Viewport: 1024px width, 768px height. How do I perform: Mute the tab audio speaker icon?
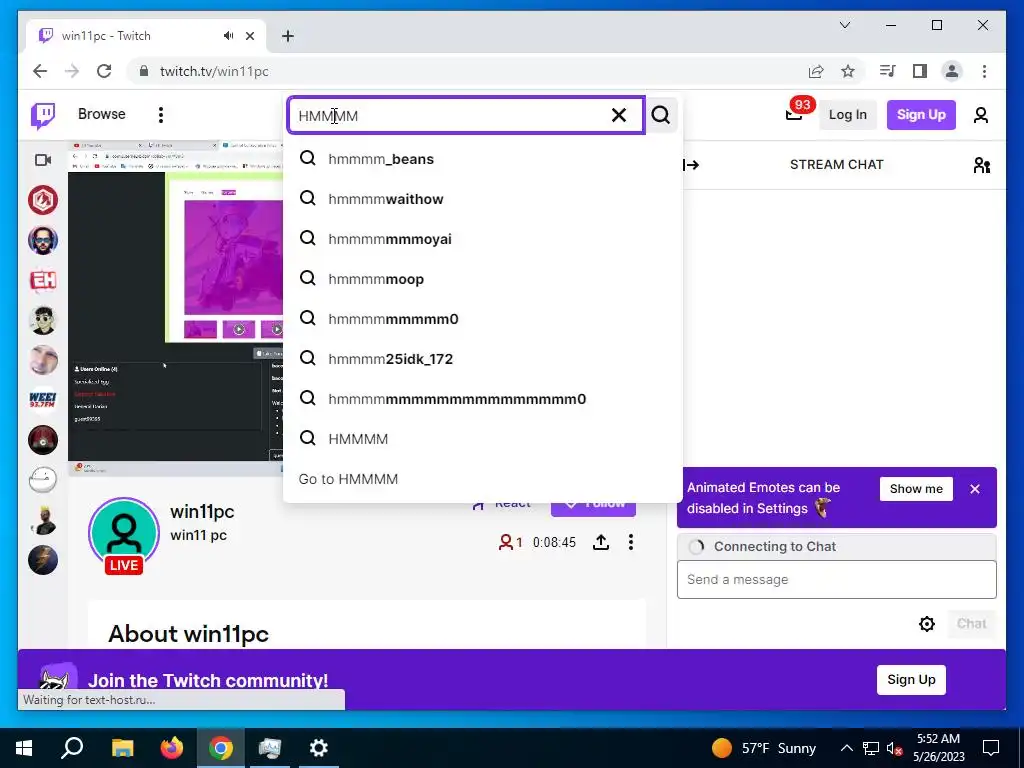228,36
